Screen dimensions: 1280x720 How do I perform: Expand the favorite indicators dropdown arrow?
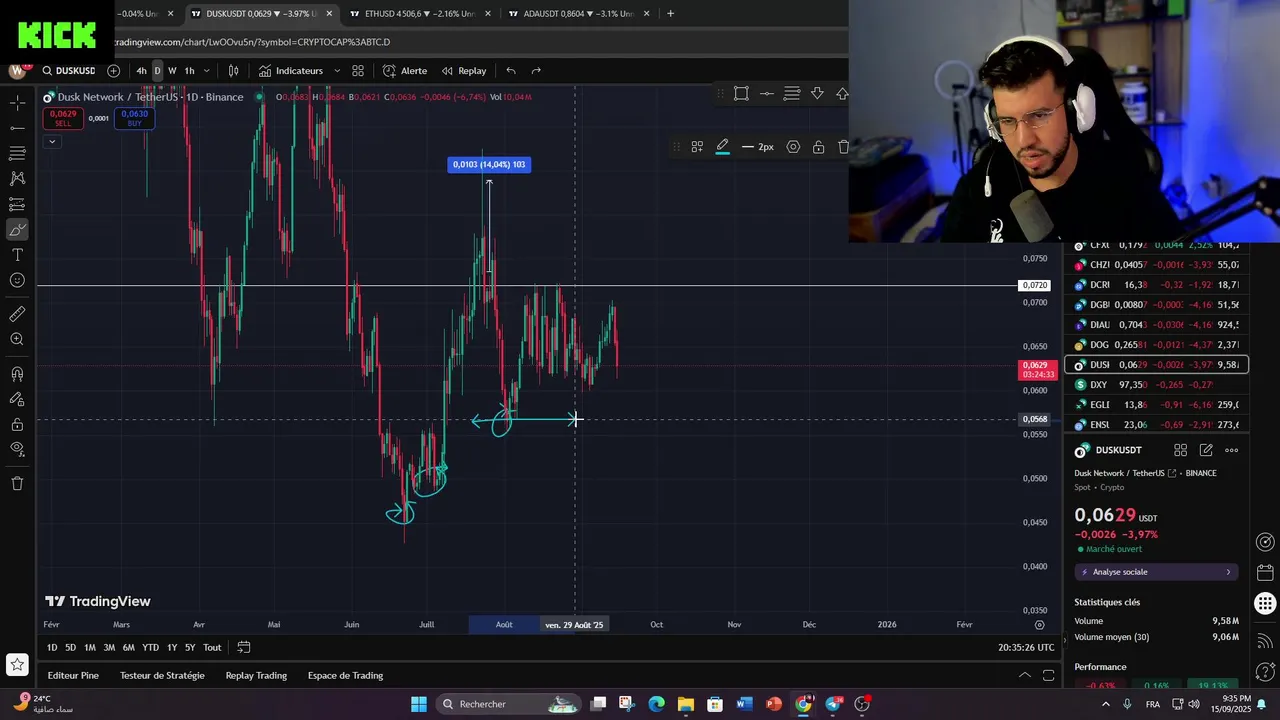[337, 71]
